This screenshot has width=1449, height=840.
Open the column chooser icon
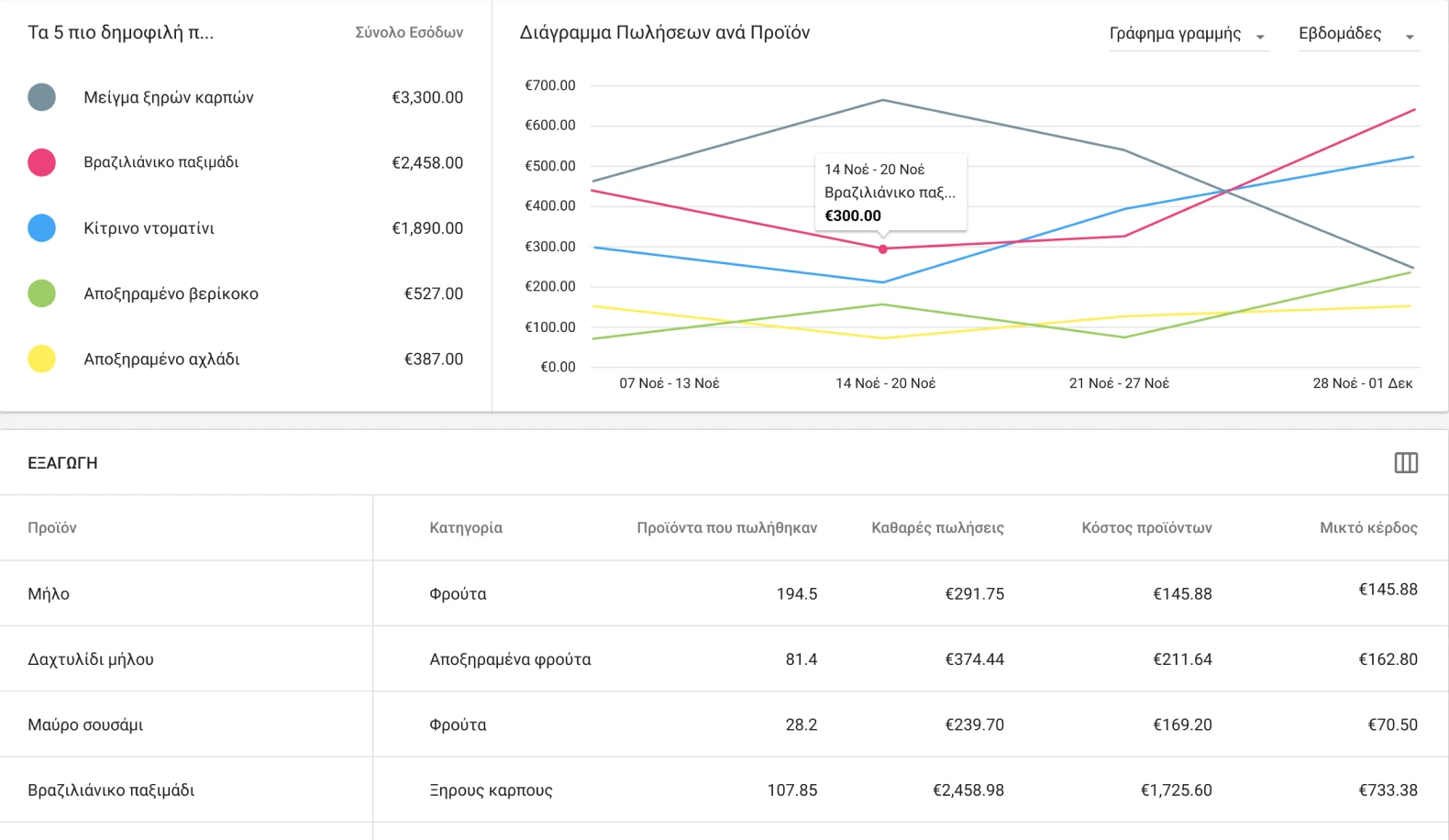[1405, 463]
